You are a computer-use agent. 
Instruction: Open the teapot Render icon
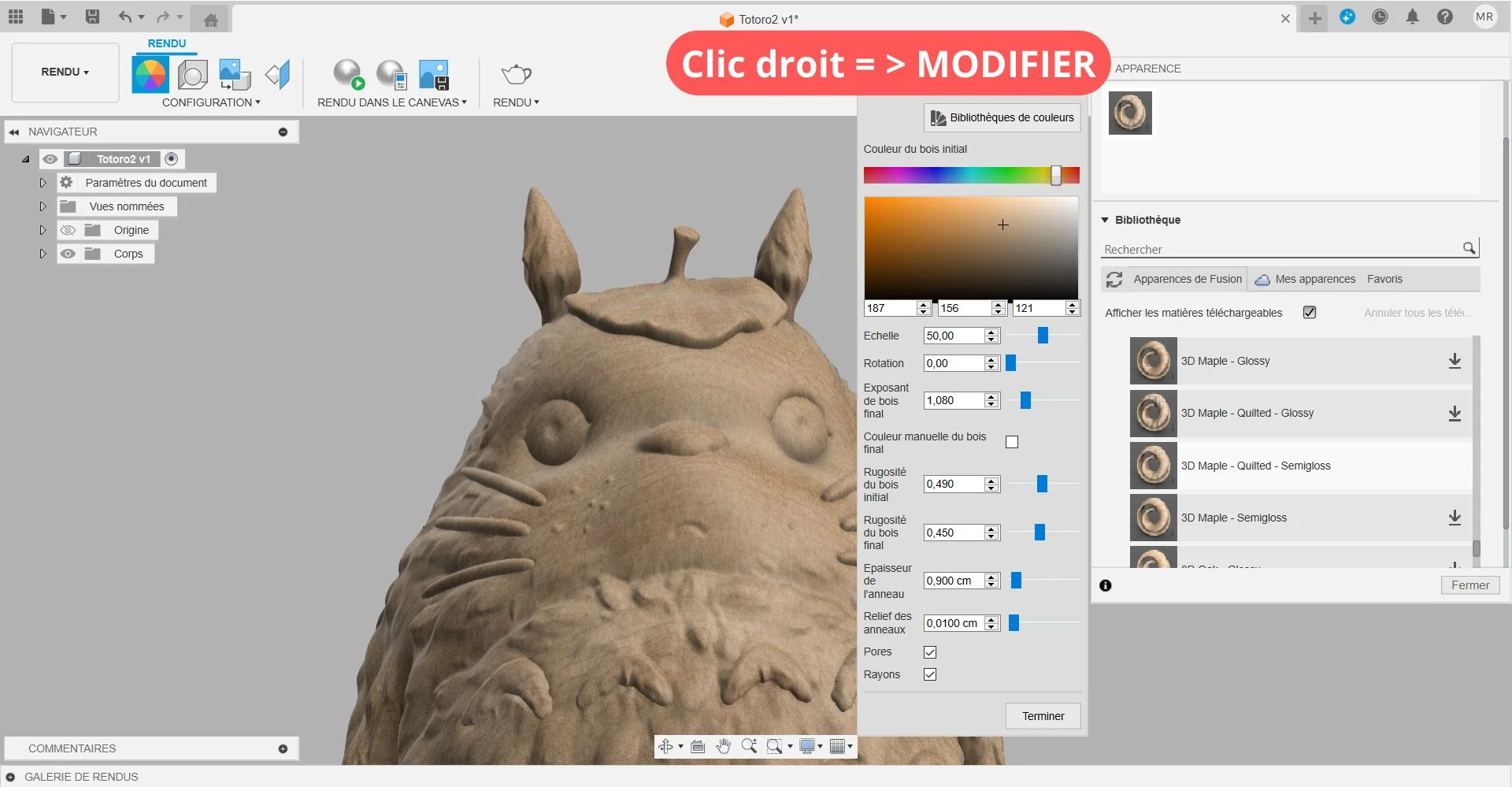pyautogui.click(x=515, y=74)
